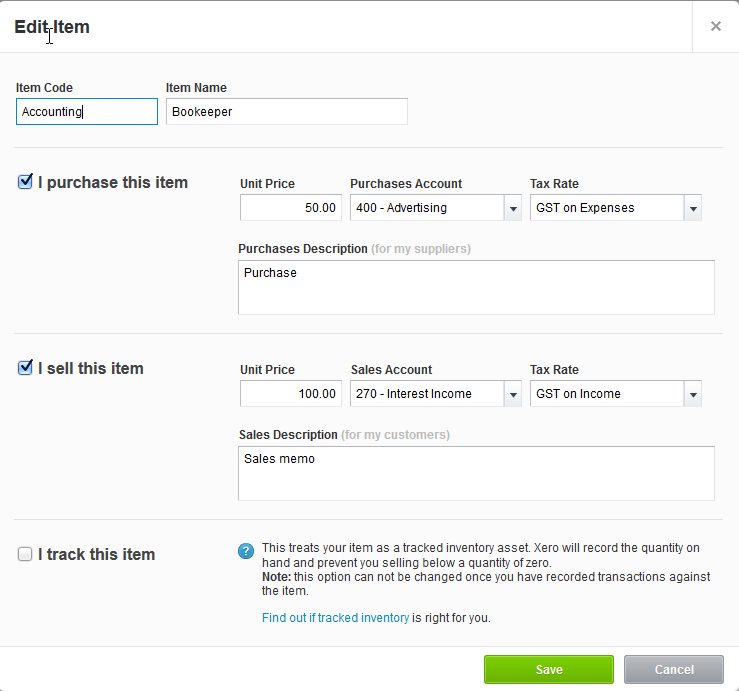
Task: Click the 'Purchases Description' label
Action: click(303, 249)
